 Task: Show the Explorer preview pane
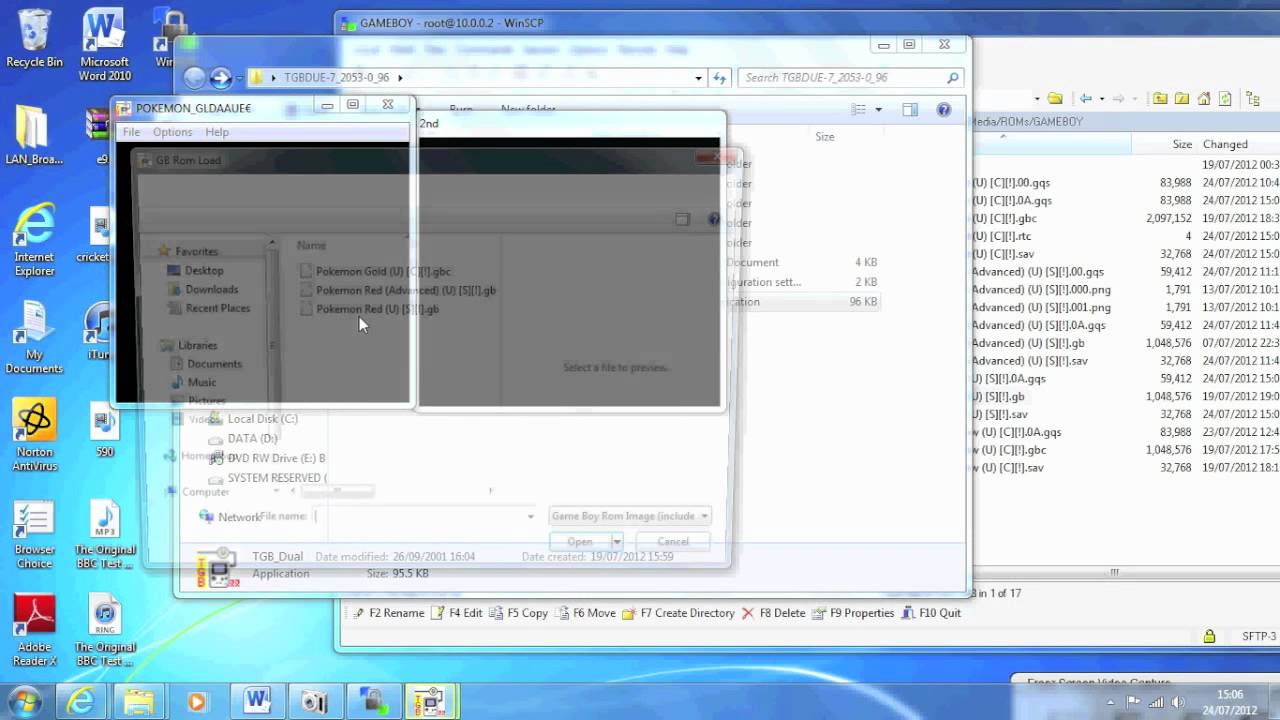909,109
